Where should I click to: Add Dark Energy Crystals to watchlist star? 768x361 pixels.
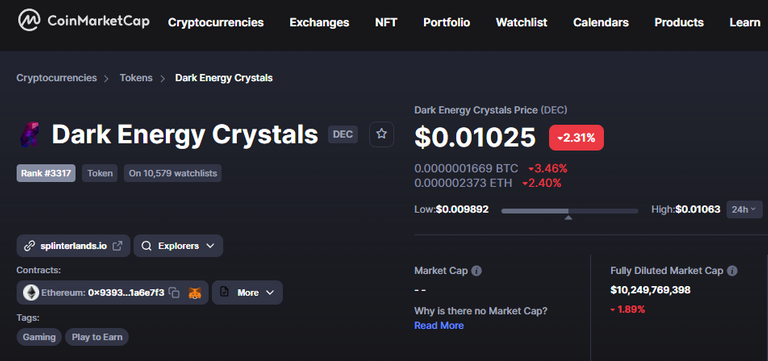click(382, 134)
